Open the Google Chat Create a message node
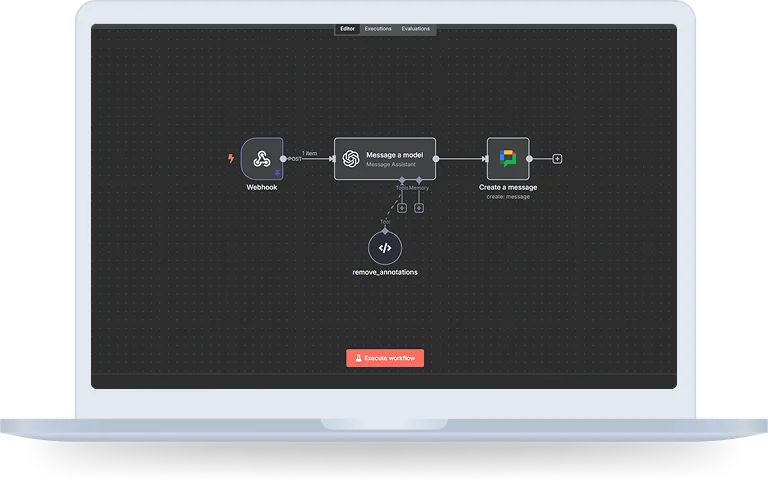The width and height of the screenshot is (768, 484). coord(508,159)
